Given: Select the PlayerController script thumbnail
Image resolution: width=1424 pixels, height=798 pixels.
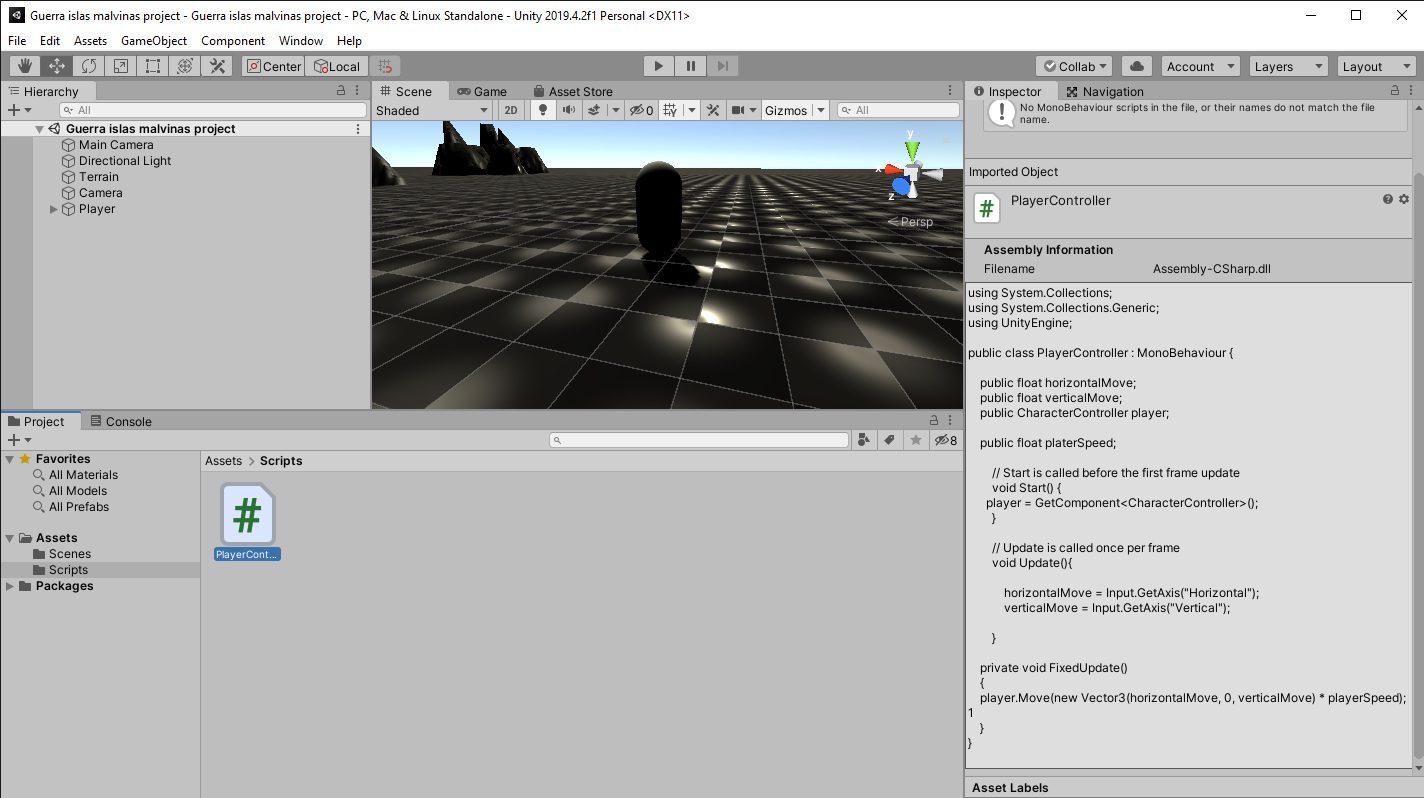Looking at the screenshot, I should (x=247, y=516).
